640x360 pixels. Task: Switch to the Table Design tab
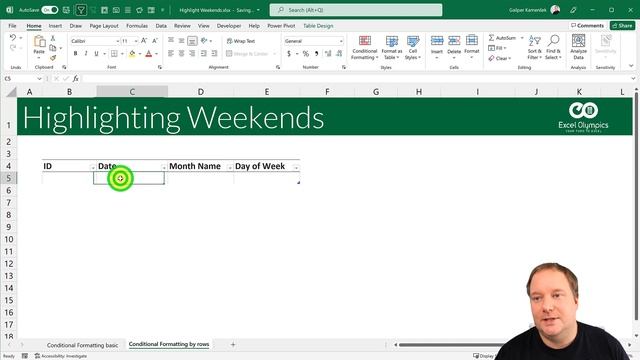(318, 26)
